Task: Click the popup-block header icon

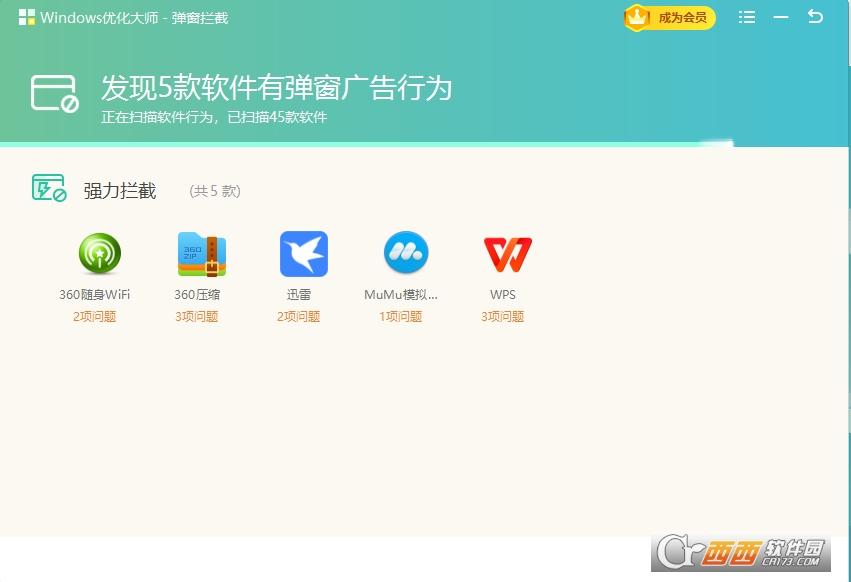Action: 54,93
